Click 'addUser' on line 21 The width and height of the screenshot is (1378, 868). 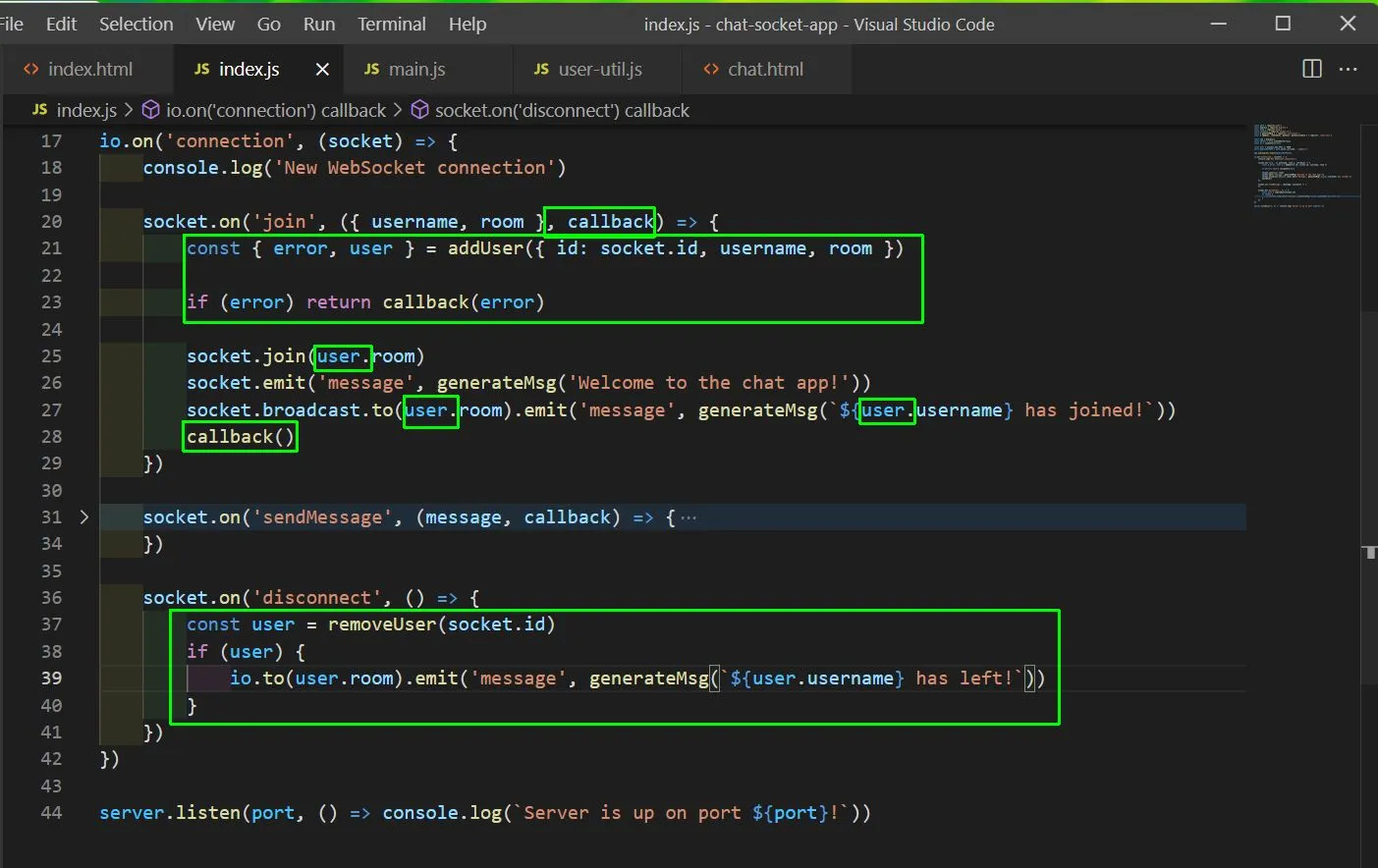485,247
